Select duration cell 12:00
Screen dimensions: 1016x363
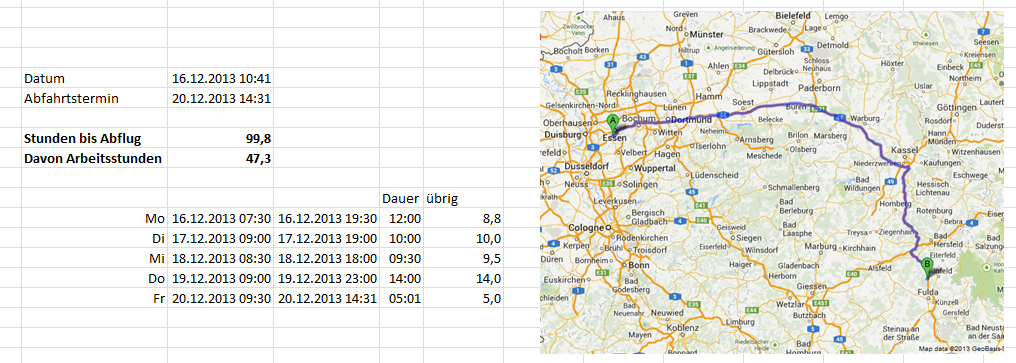click(401, 219)
